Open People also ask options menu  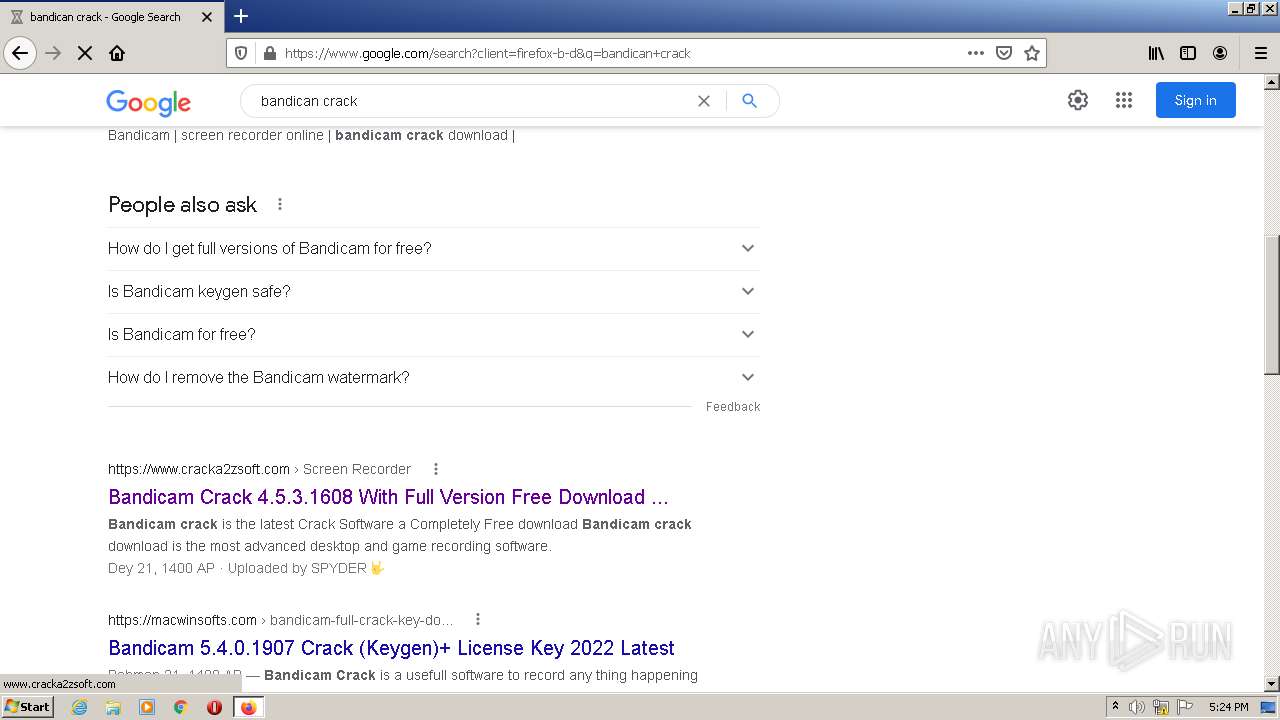coord(280,204)
